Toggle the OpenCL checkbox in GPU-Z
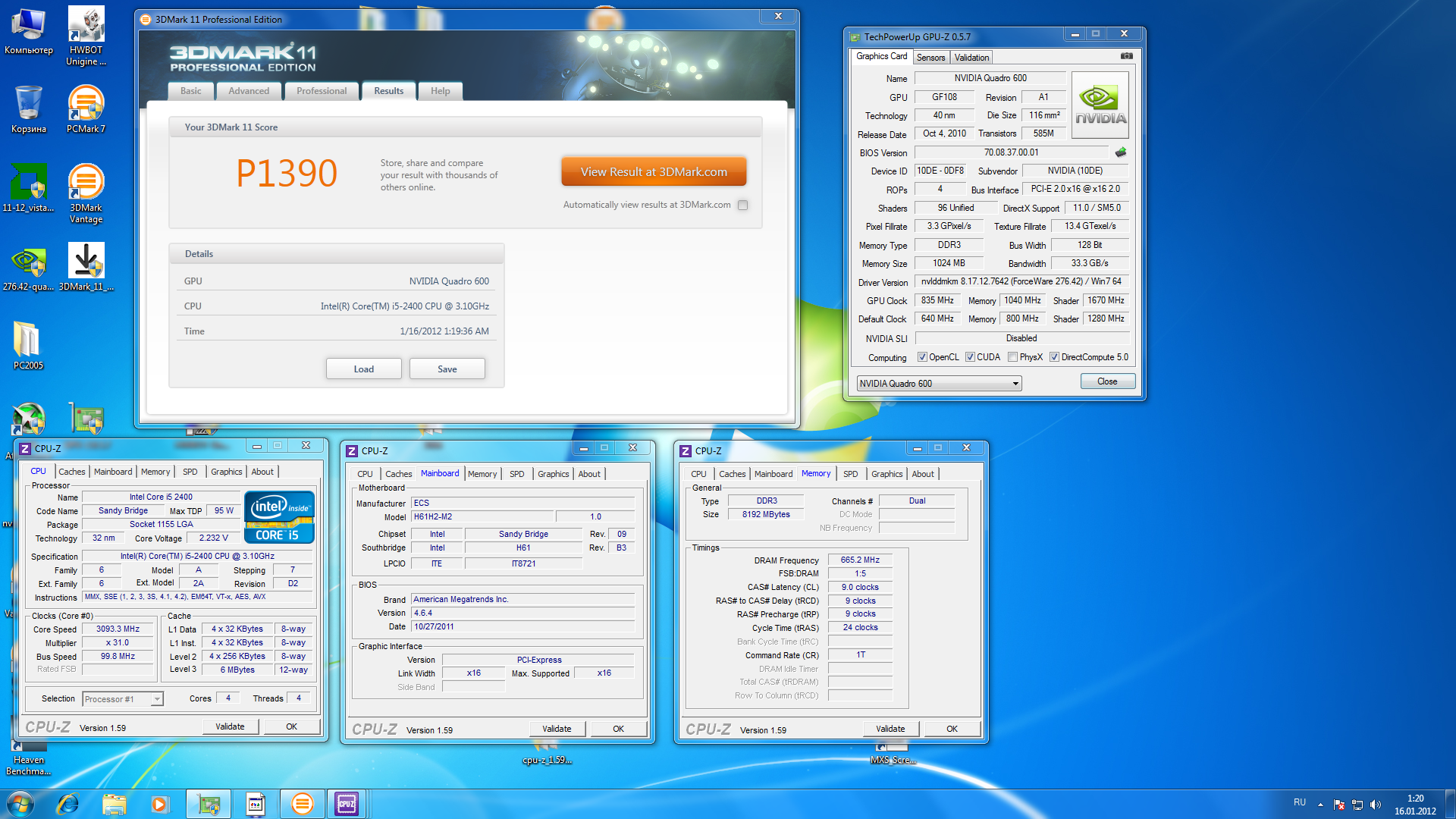Image resolution: width=1456 pixels, height=819 pixels. click(x=922, y=357)
